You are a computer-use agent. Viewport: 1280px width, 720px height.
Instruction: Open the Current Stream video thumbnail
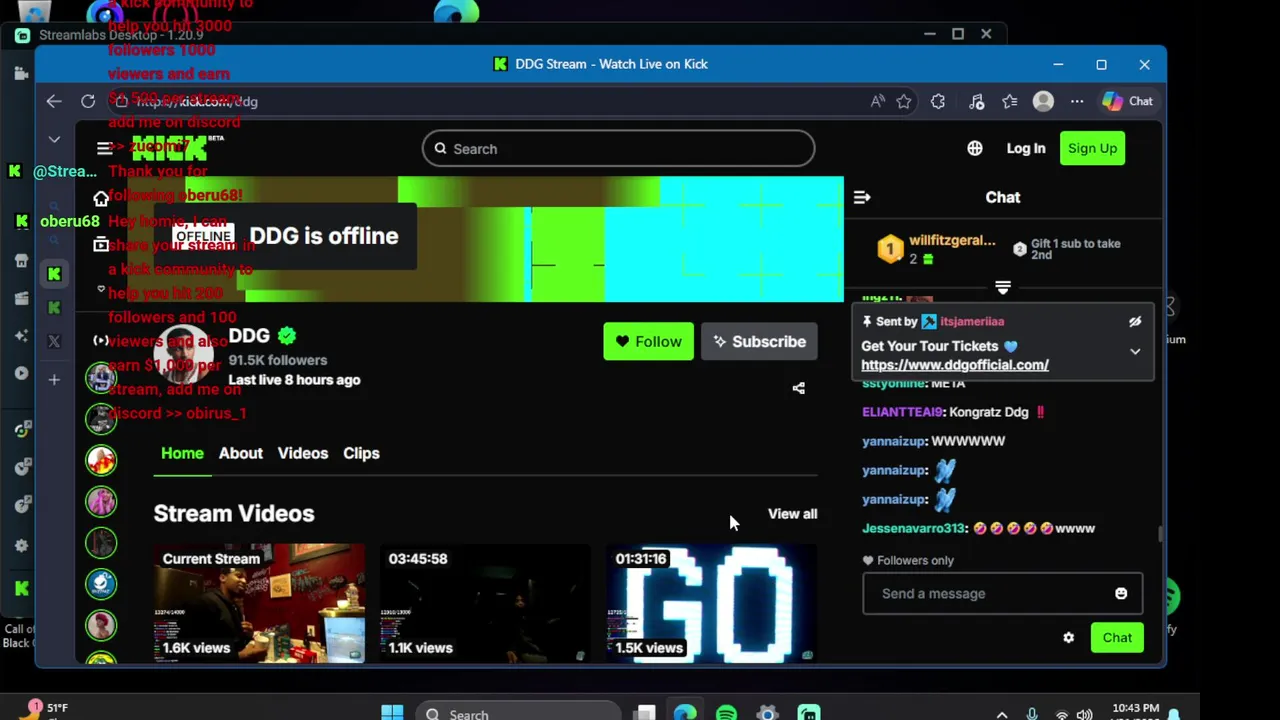(259, 603)
